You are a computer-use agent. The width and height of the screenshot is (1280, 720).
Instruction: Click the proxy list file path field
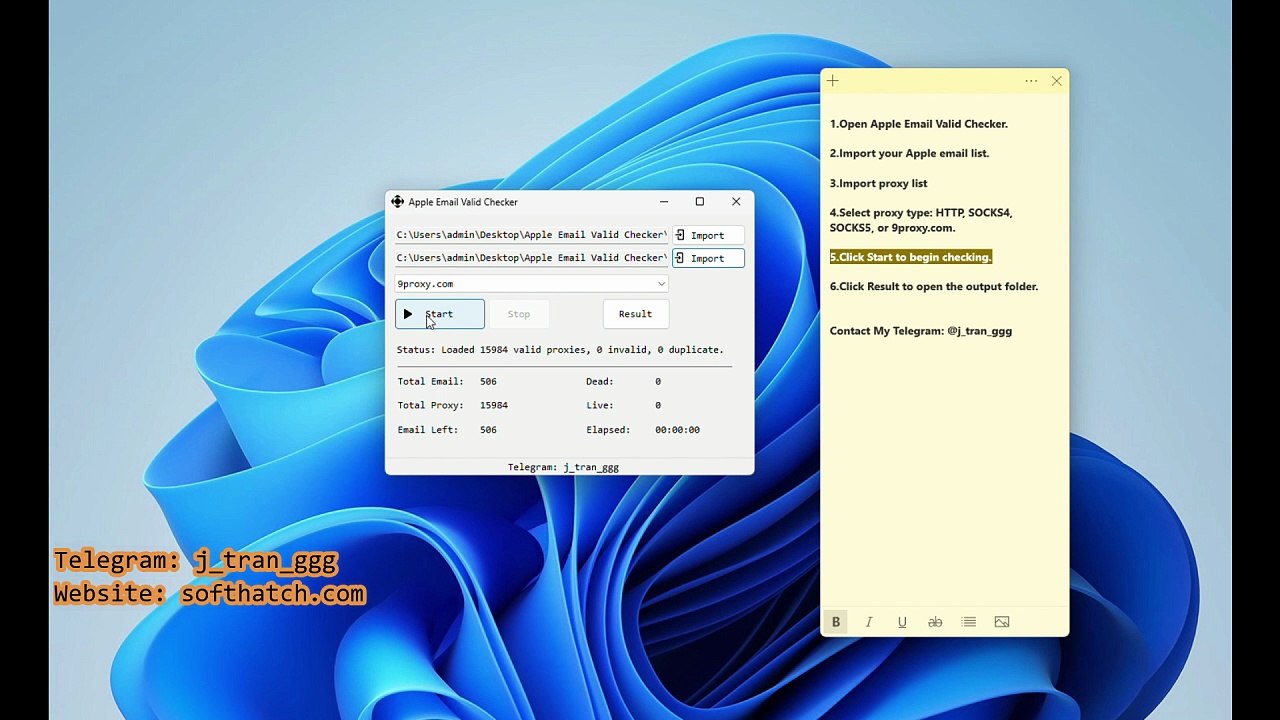pyautogui.click(x=531, y=258)
